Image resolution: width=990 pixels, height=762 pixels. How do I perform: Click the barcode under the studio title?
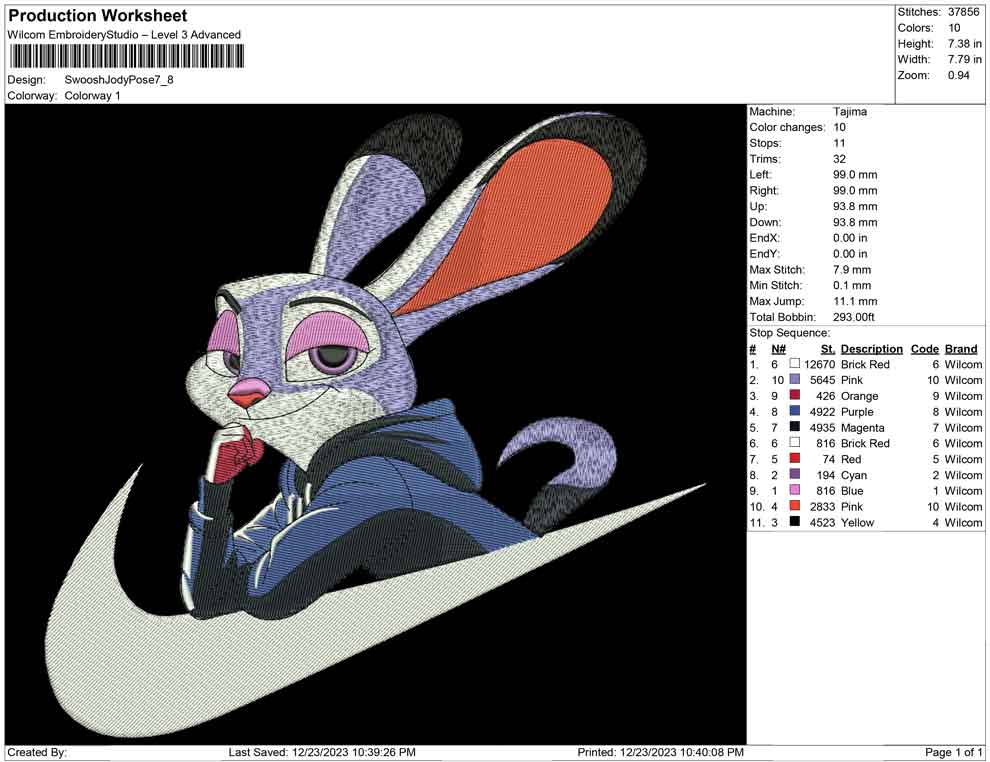(x=126, y=57)
